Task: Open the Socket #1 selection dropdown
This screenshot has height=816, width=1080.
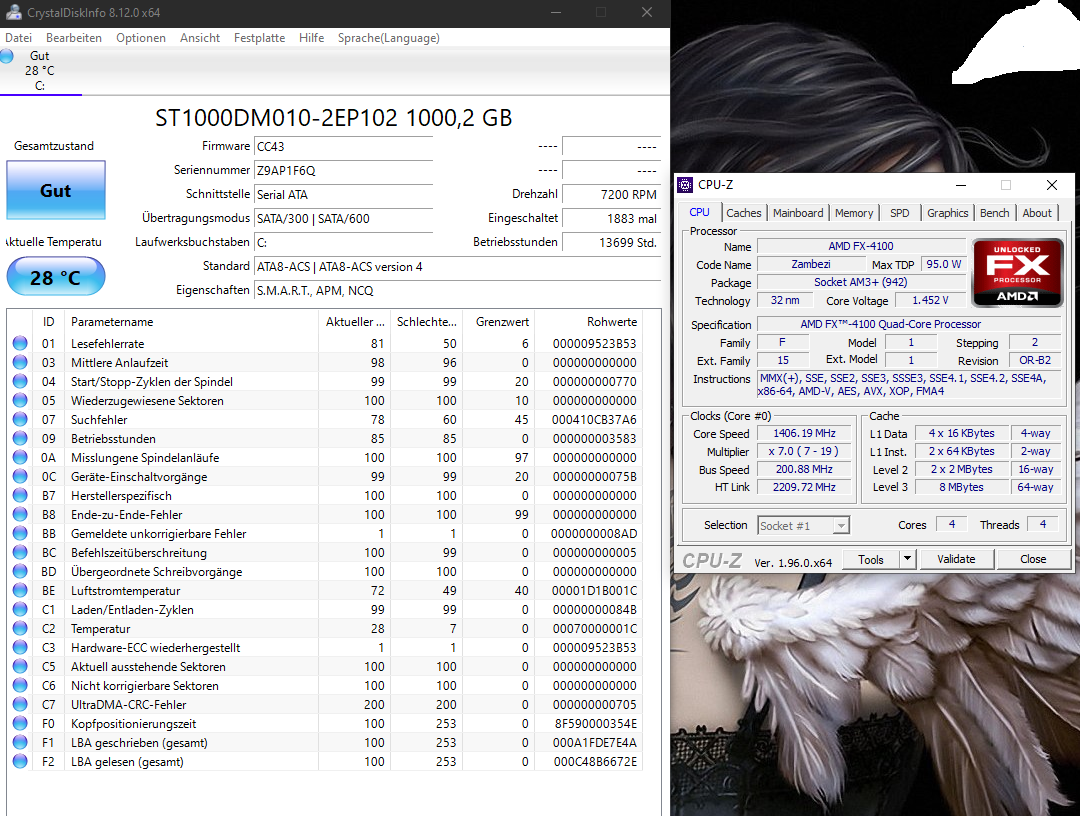Action: coord(804,525)
